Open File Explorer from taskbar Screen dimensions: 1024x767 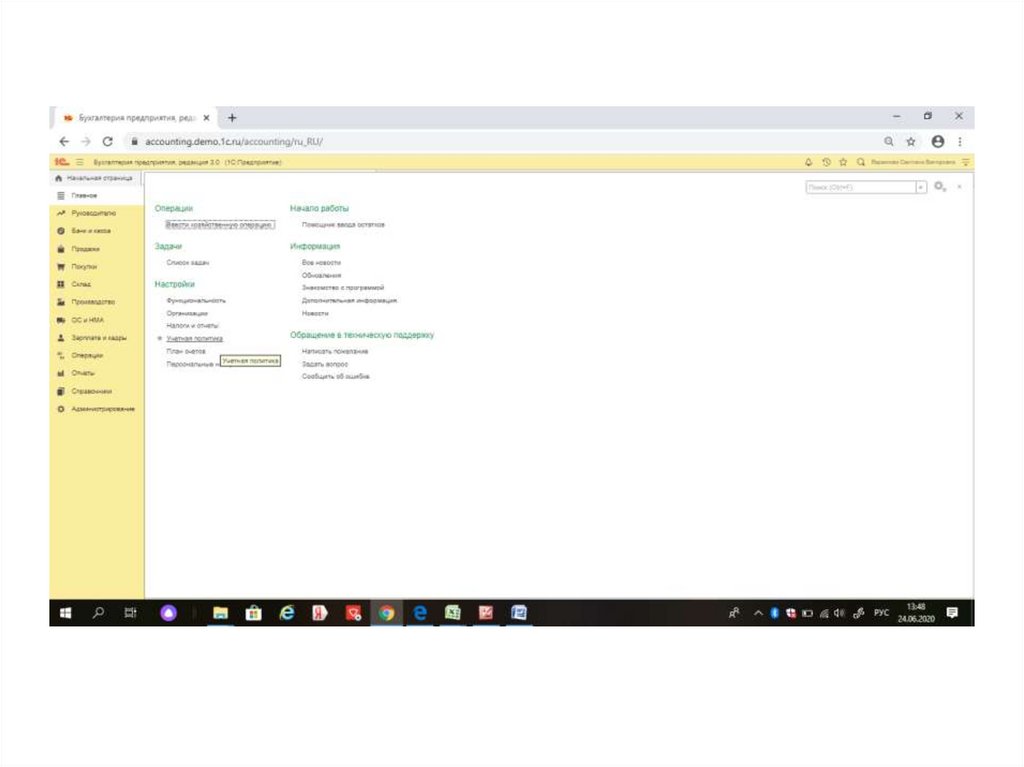pos(221,613)
